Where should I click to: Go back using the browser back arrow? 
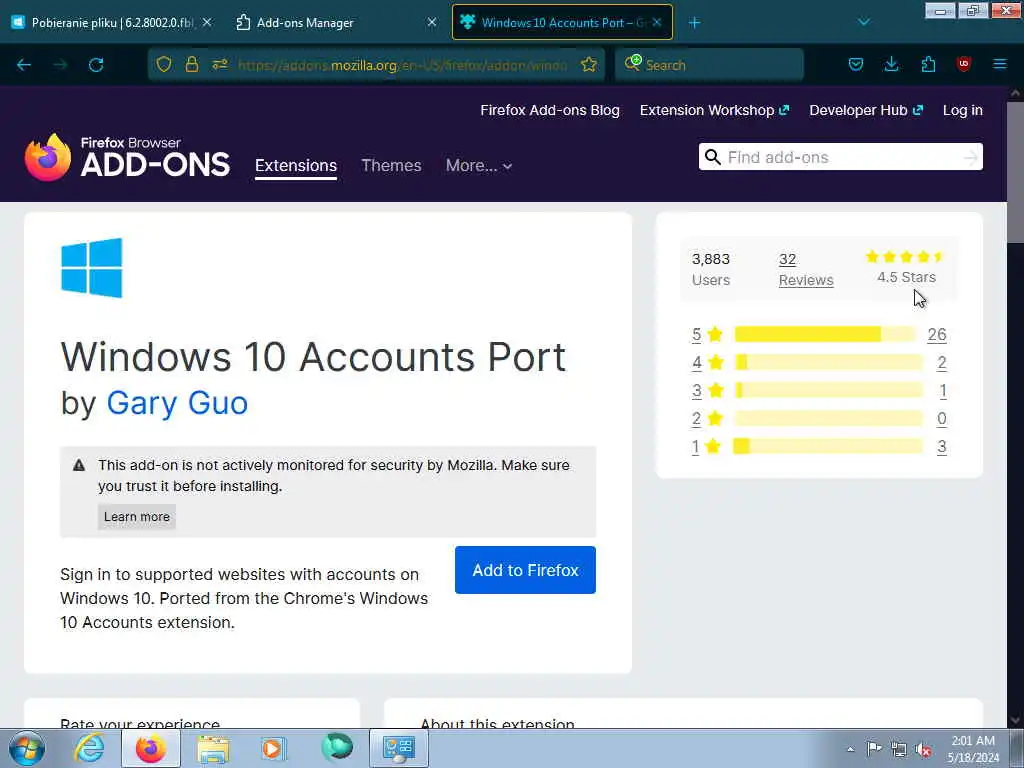(x=24, y=65)
